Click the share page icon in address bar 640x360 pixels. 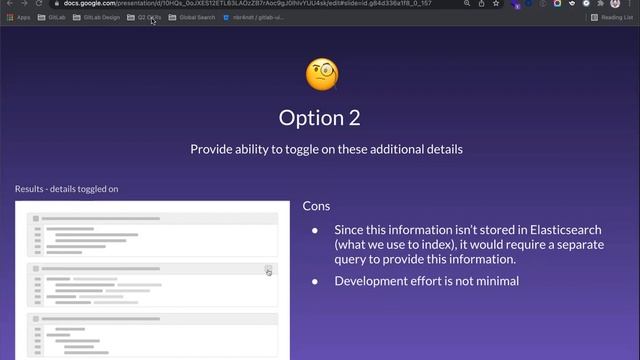(482, 4)
